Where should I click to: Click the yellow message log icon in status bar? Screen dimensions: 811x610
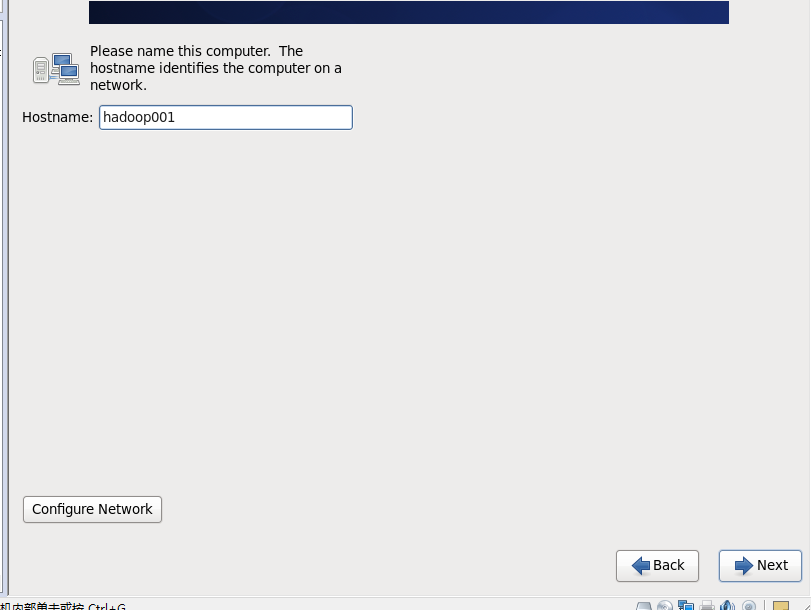(780, 605)
